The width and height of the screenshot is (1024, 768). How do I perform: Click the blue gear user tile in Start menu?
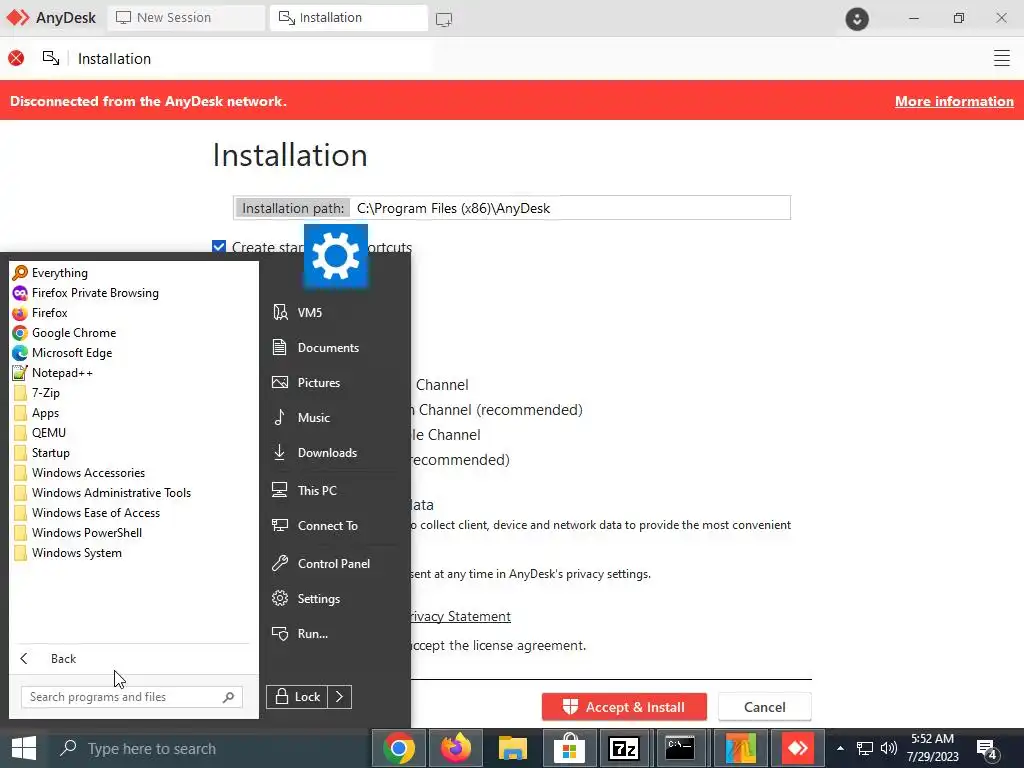pos(336,256)
